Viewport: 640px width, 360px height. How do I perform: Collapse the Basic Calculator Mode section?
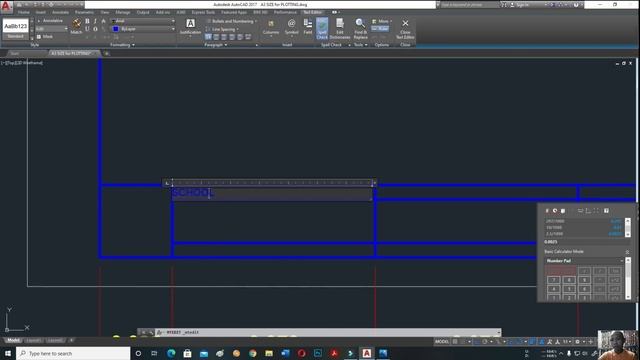tap(627, 252)
